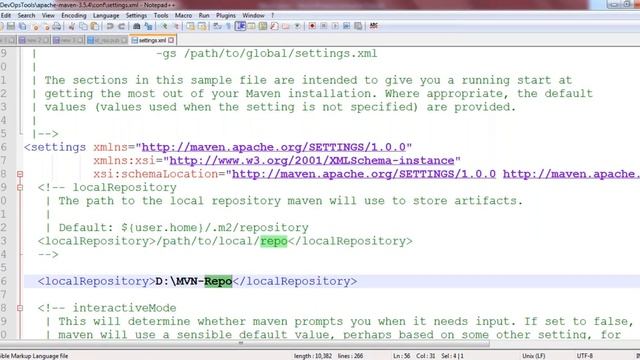Click Run macro multiple times icon
640x360 pixels.
pos(346,26)
